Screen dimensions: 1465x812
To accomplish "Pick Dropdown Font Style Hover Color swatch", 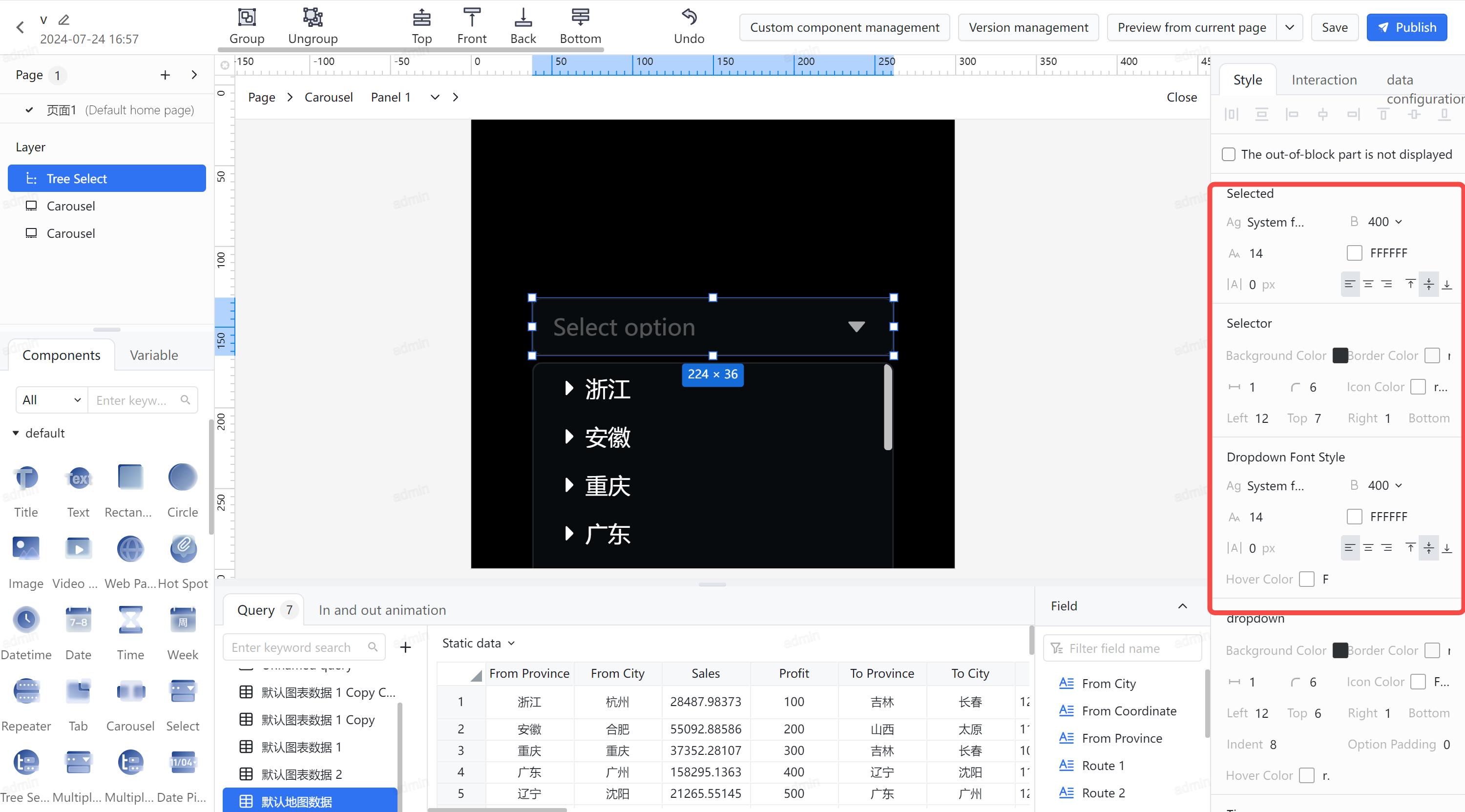I will point(1307,580).
